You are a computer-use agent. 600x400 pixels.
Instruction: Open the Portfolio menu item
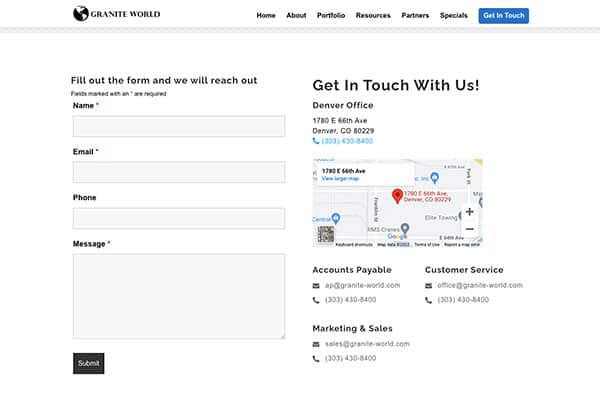331,16
